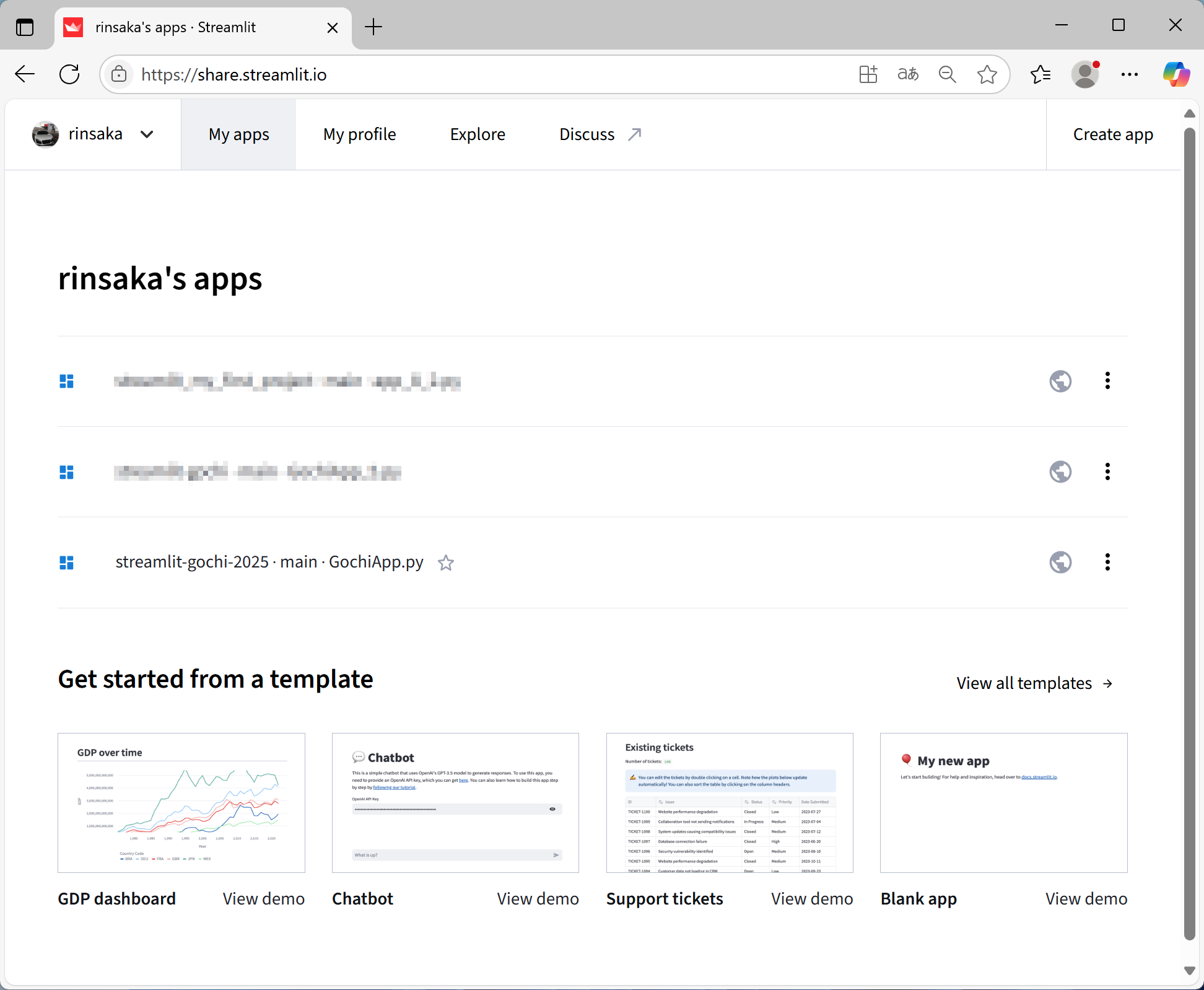Reload the Streamlit page
Image resolution: width=1204 pixels, height=990 pixels.
coord(69,74)
